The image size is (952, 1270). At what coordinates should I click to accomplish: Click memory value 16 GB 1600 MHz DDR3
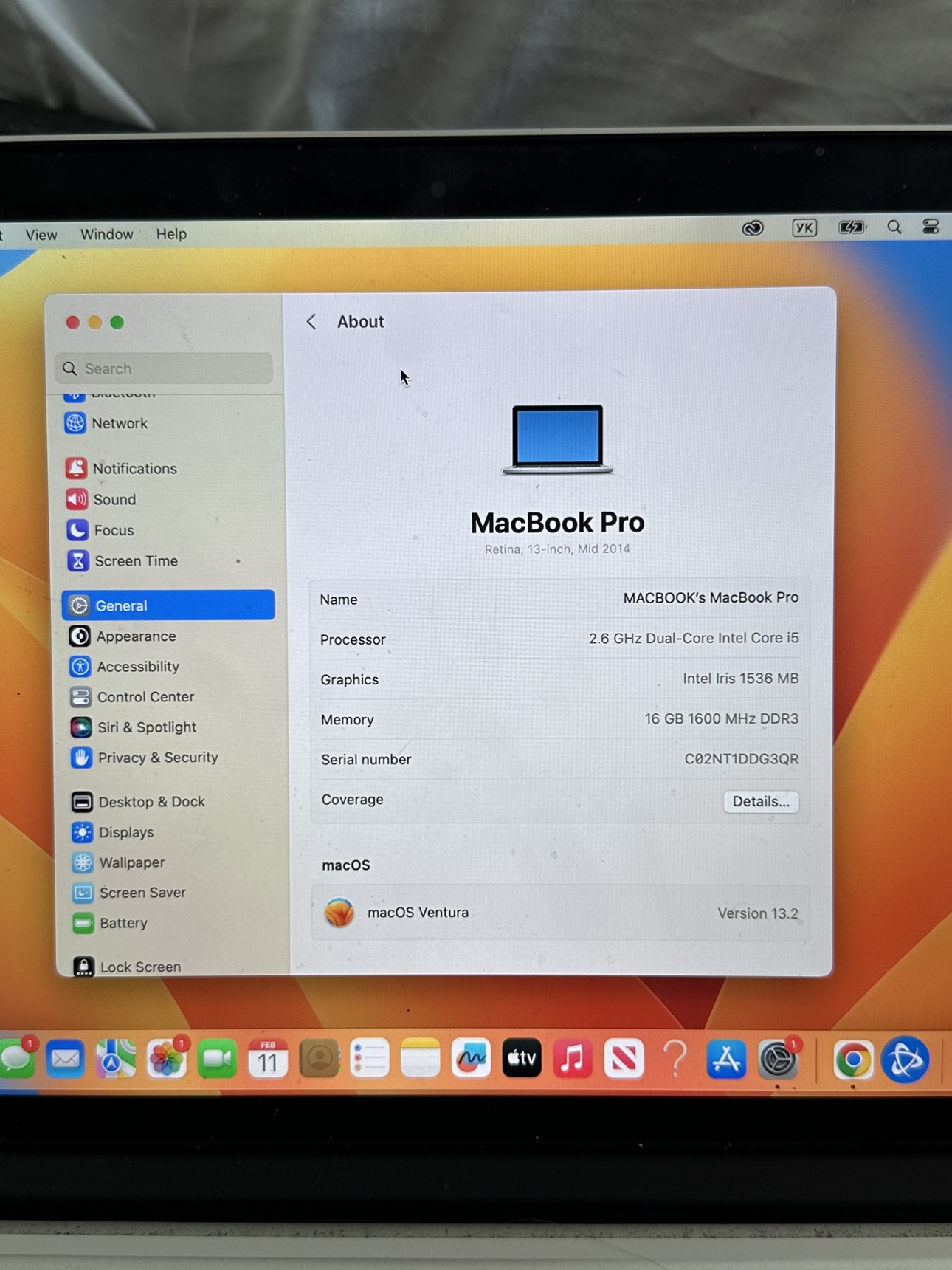tap(721, 718)
